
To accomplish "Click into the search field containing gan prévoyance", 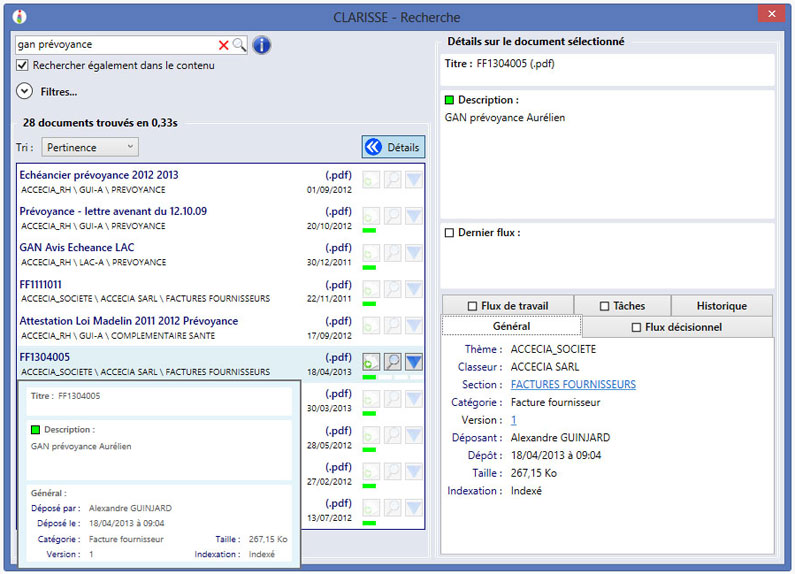I will click(115, 45).
